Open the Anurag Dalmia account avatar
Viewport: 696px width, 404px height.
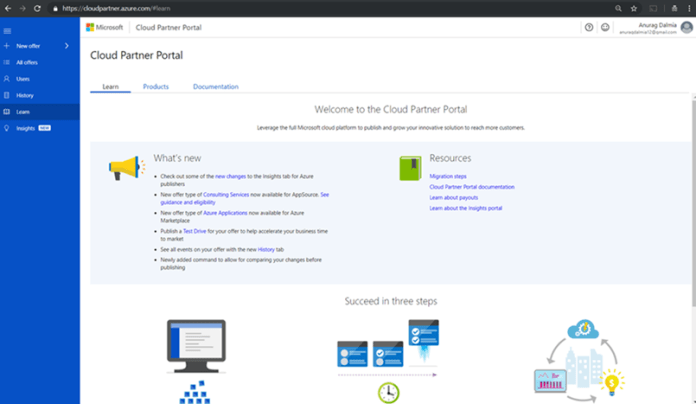click(x=687, y=28)
